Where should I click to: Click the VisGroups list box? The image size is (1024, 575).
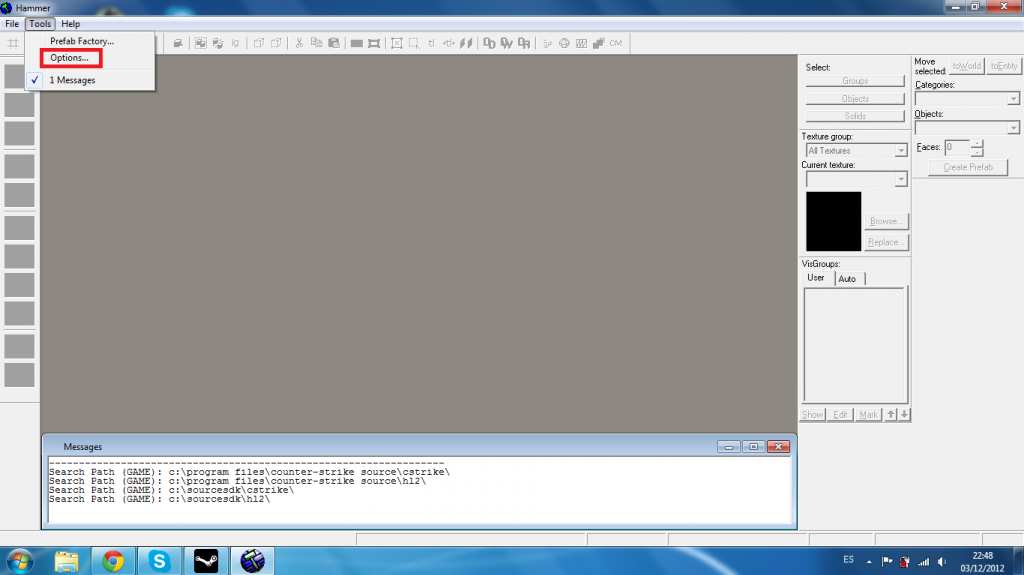coord(854,344)
